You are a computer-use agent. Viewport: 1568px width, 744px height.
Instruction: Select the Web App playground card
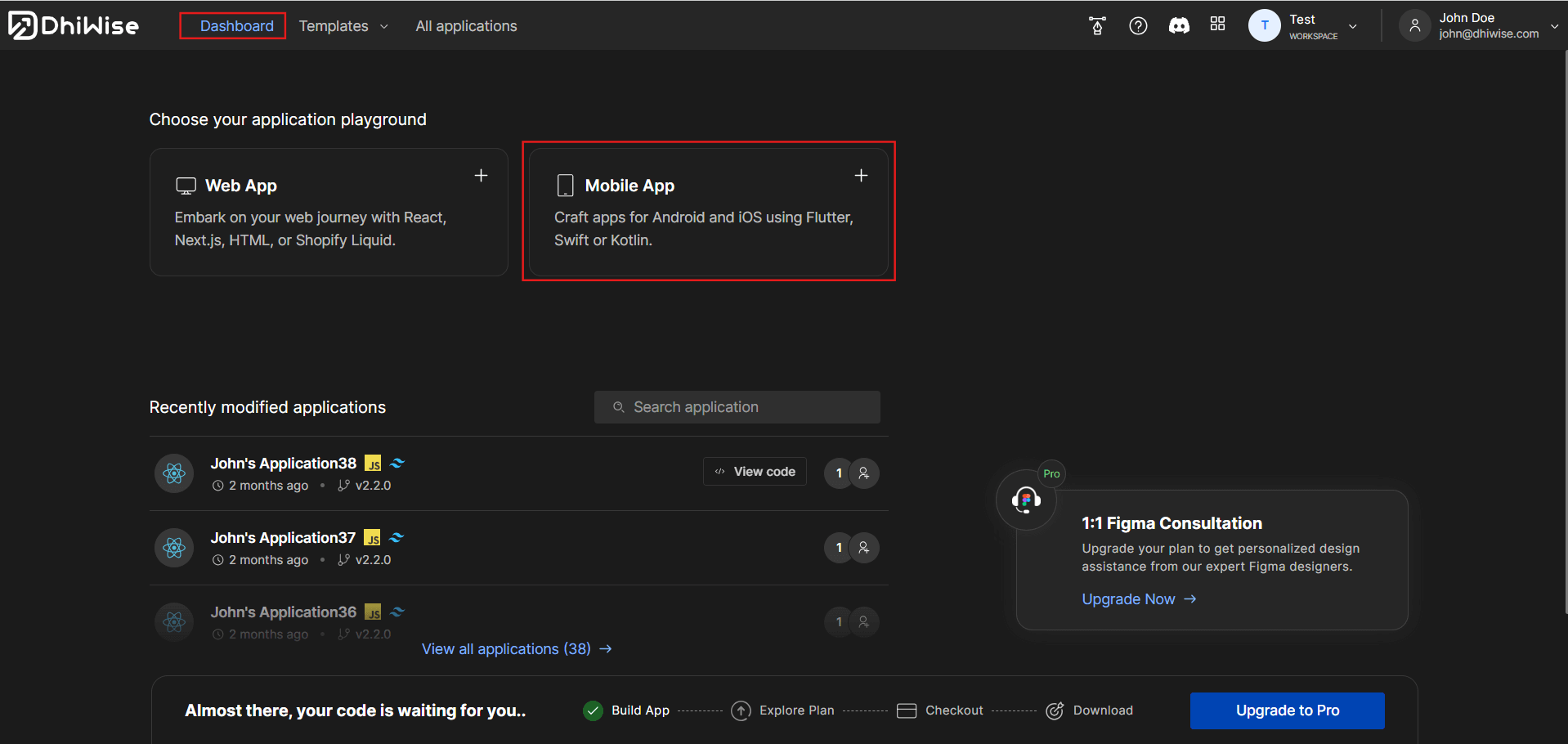click(329, 212)
